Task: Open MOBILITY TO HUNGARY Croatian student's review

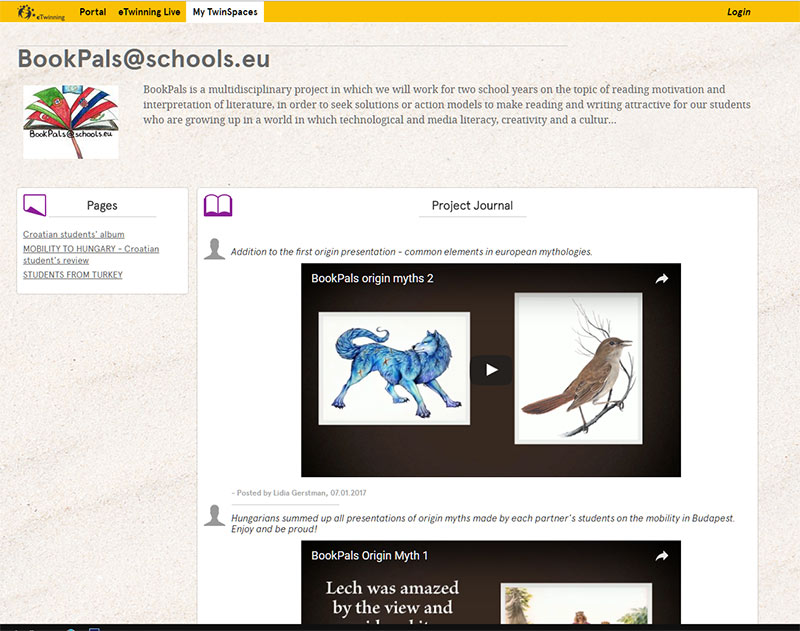Action: click(91, 254)
